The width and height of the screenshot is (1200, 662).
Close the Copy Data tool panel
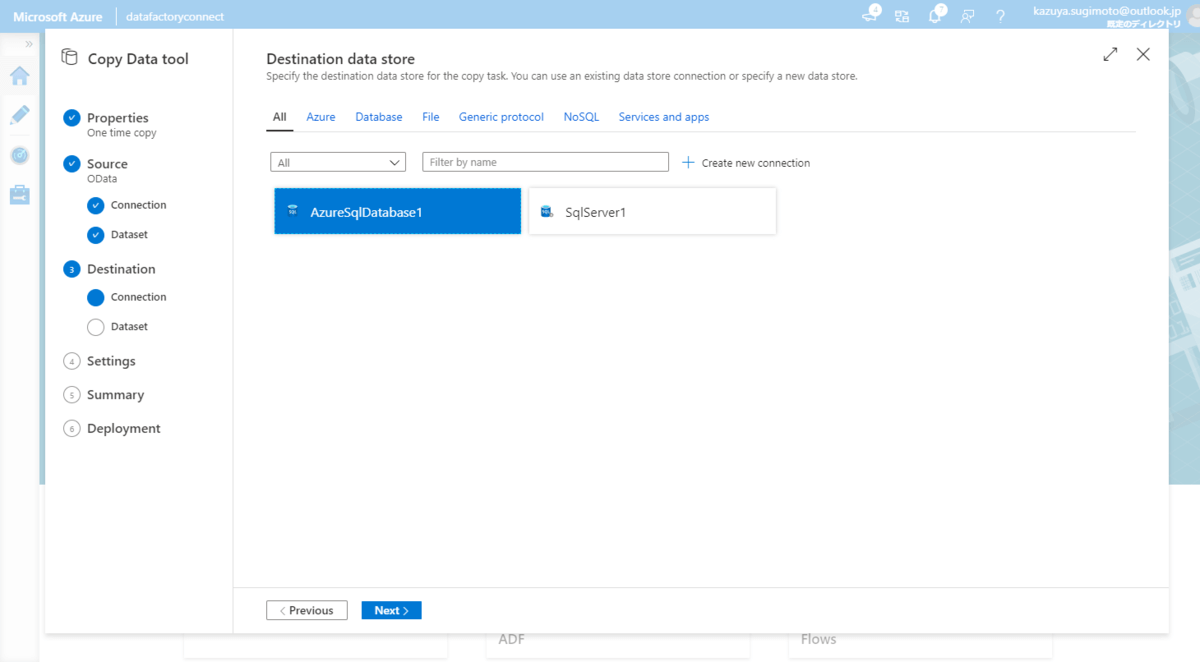point(1143,54)
